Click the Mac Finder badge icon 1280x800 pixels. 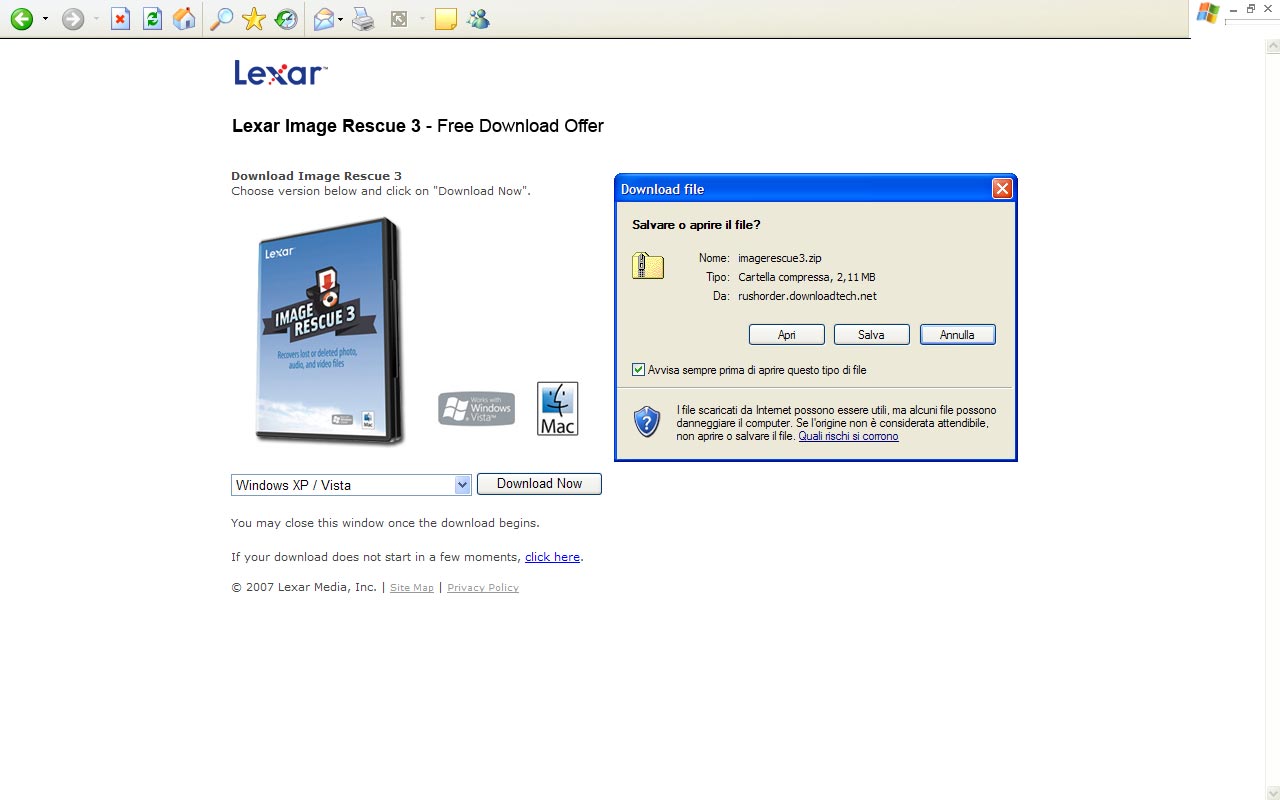[557, 408]
